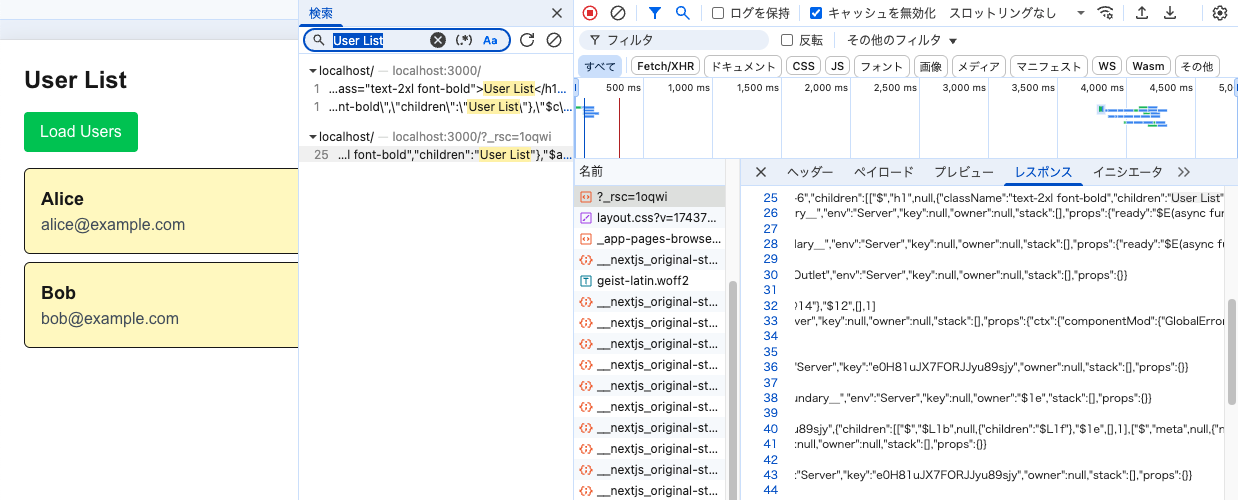Open the スロットリングなし throttling dropdown
The image size is (1238, 500).
[1016, 13]
